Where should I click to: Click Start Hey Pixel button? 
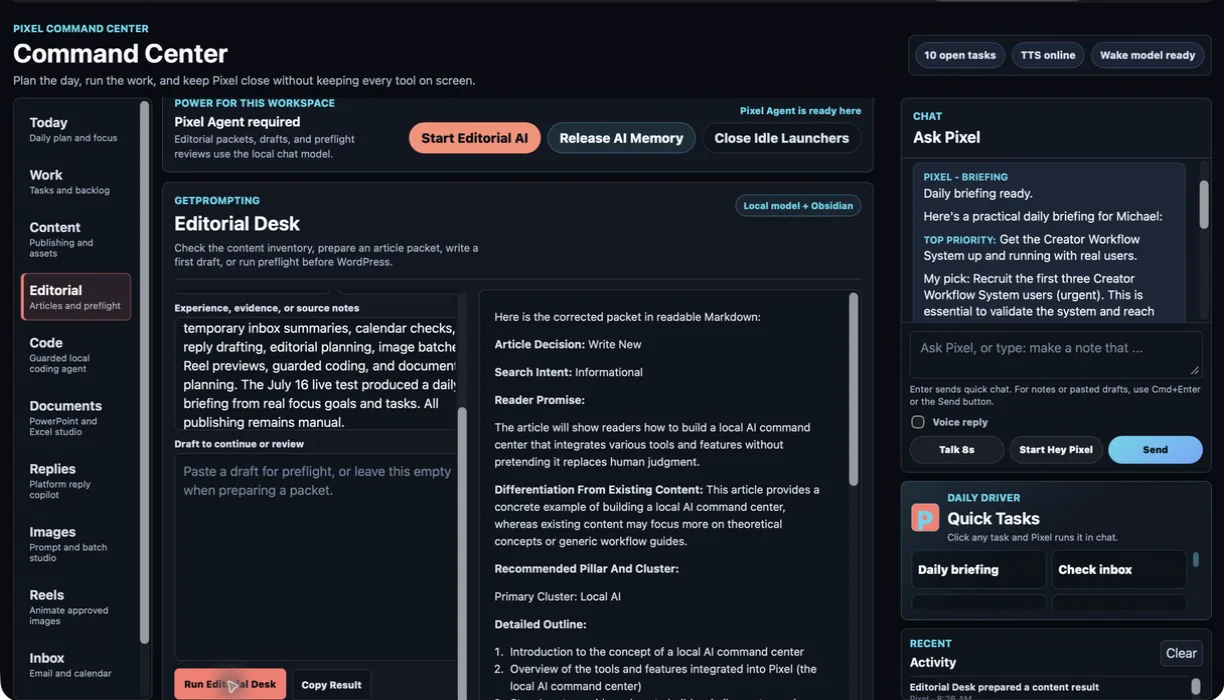pyautogui.click(x=1055, y=450)
